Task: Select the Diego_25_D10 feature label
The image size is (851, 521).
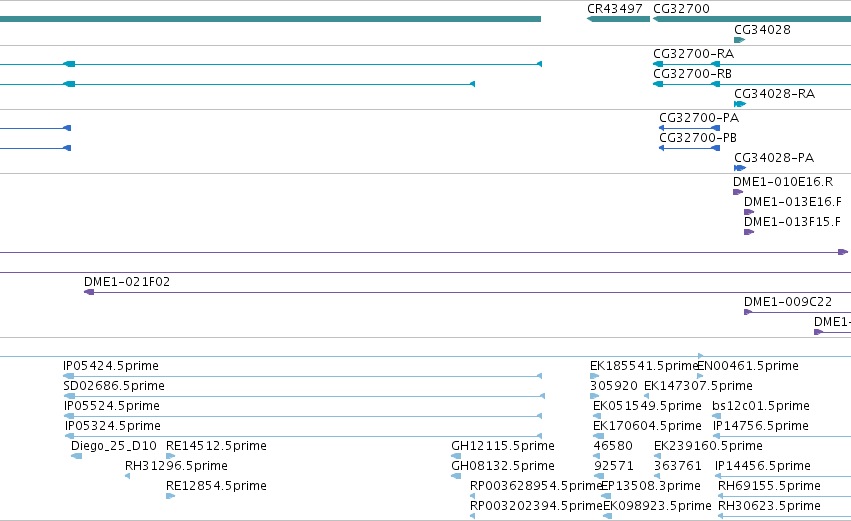Action: tap(113, 447)
